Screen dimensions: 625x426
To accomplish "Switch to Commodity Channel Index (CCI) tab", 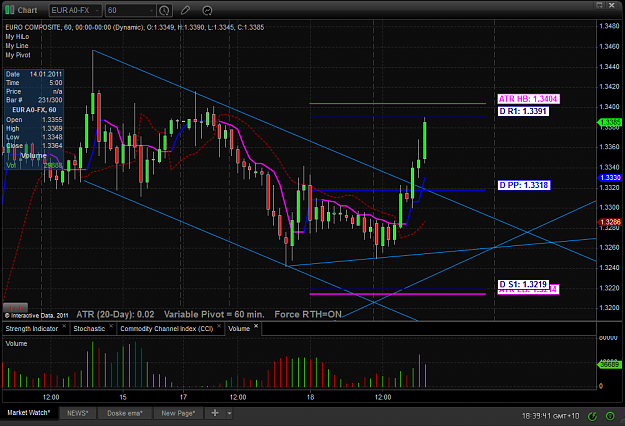I will 167,329.
